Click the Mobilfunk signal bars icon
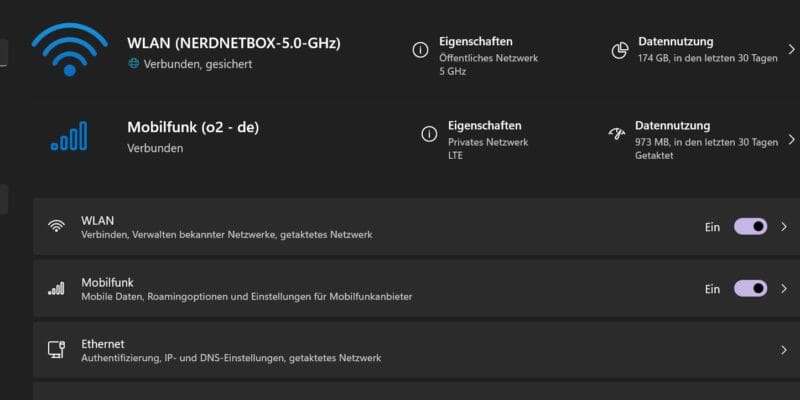Image resolution: width=800 pixels, height=400 pixels. 69,136
